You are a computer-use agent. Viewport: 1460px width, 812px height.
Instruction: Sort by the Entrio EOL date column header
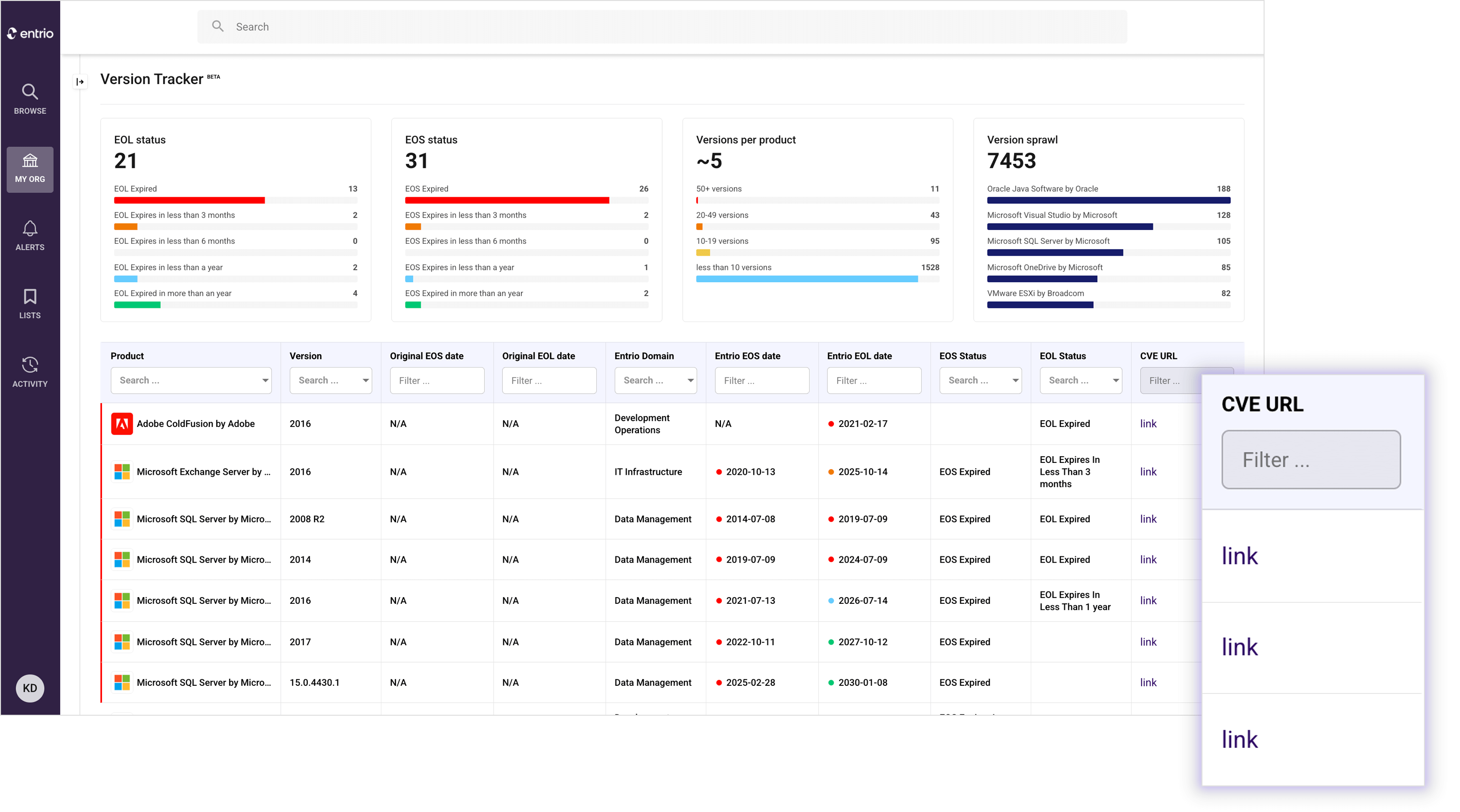(x=859, y=356)
